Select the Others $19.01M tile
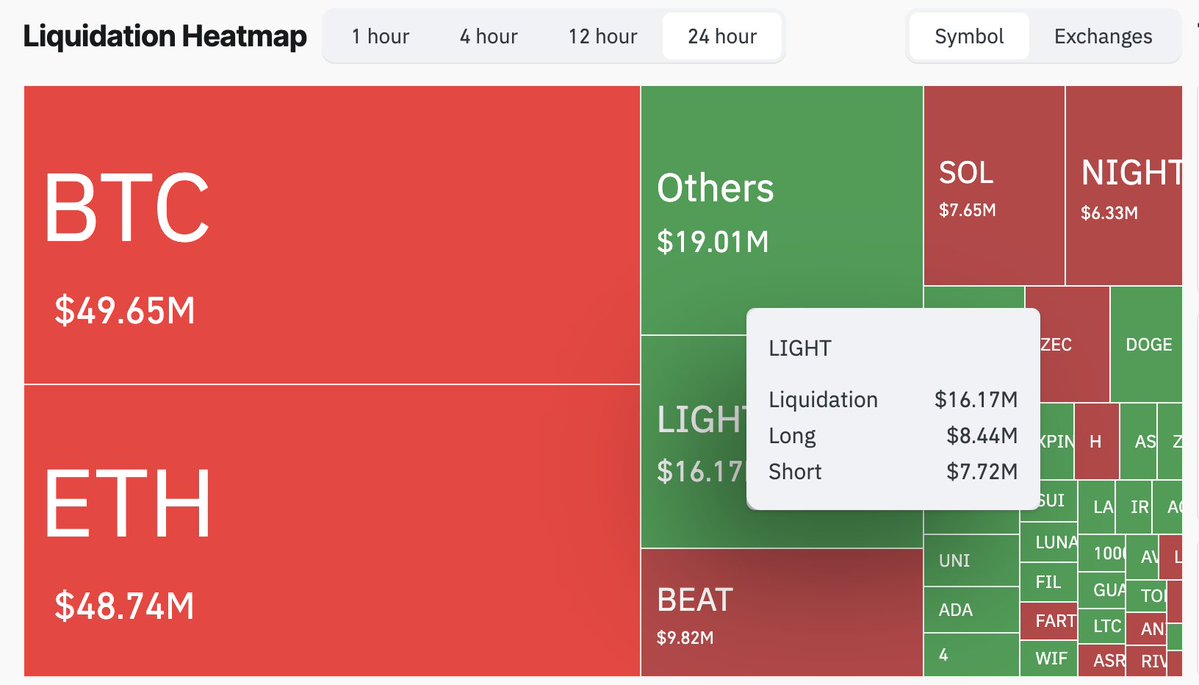This screenshot has width=1199, height=685. (780, 210)
